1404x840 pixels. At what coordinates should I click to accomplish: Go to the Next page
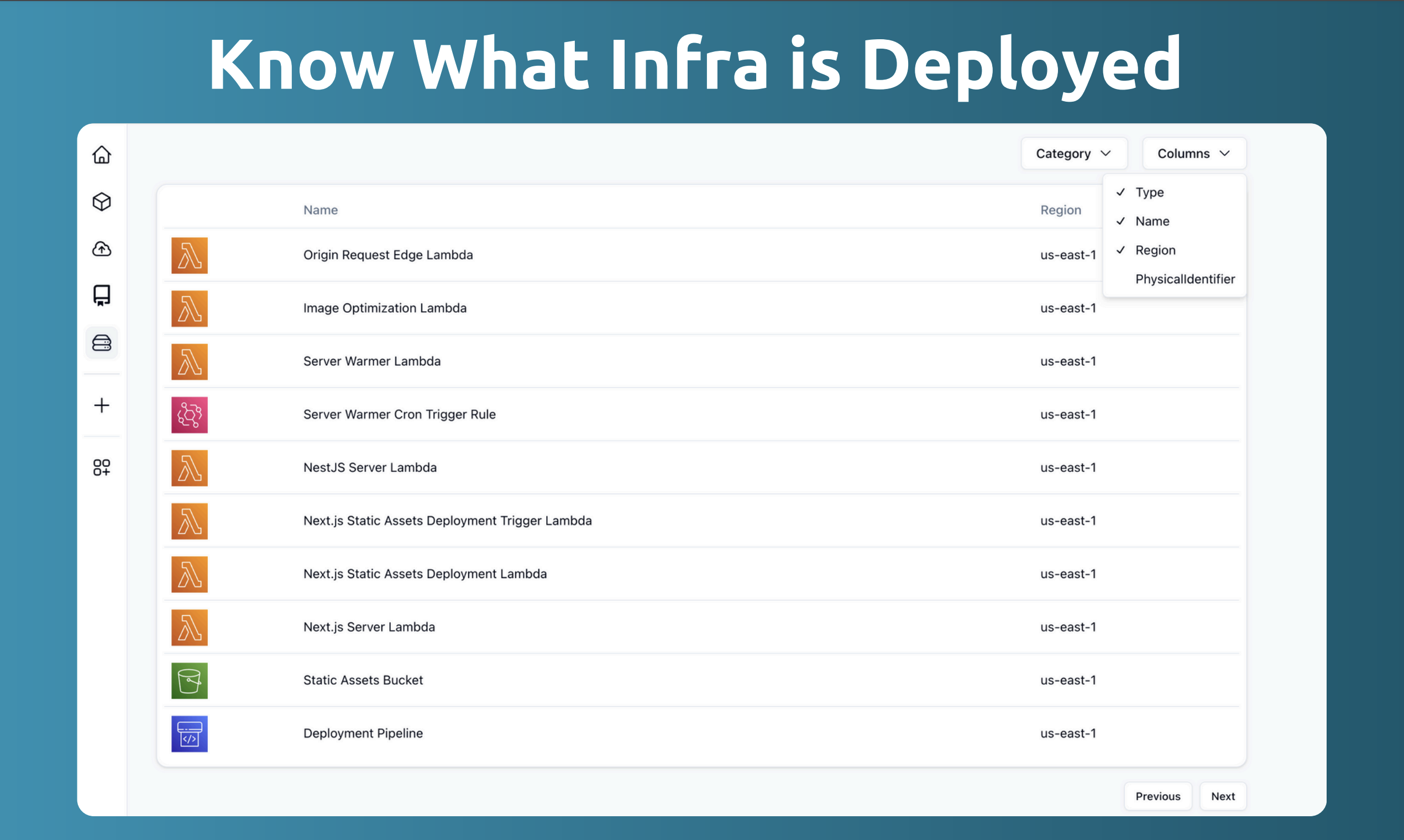(x=1223, y=796)
